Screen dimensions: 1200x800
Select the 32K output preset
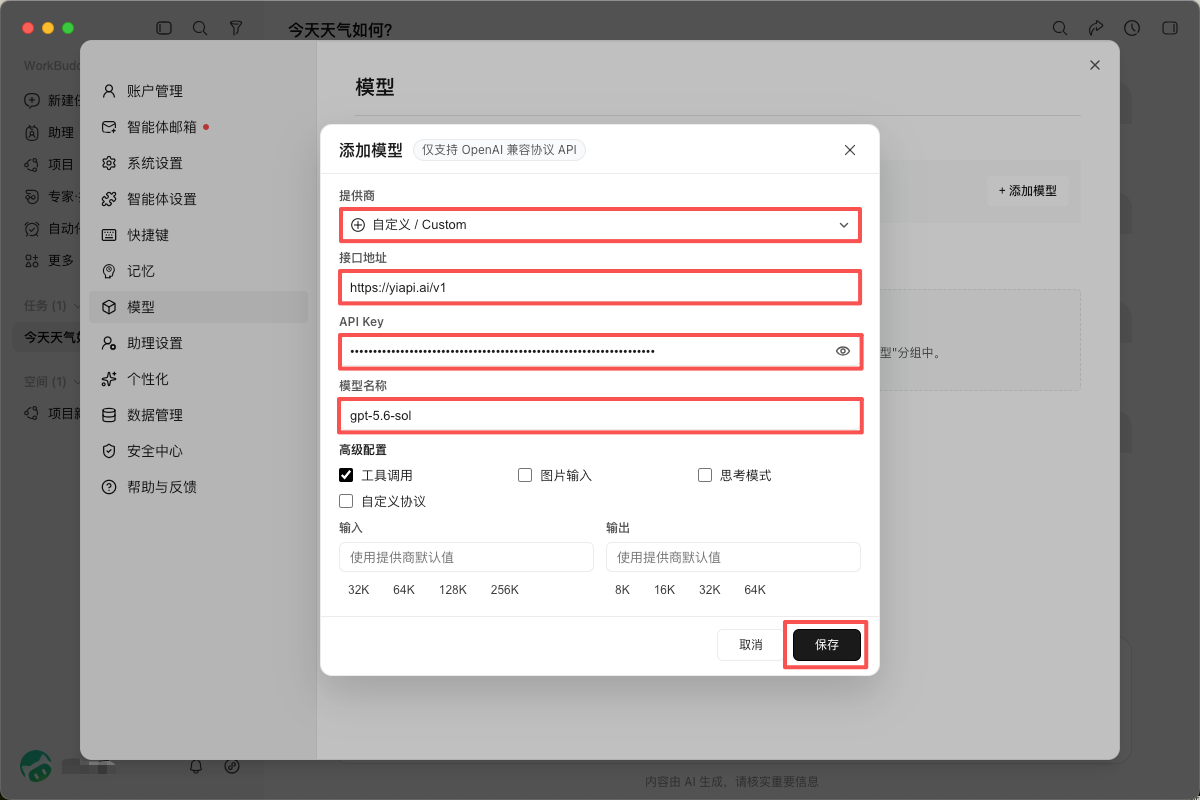coord(710,590)
